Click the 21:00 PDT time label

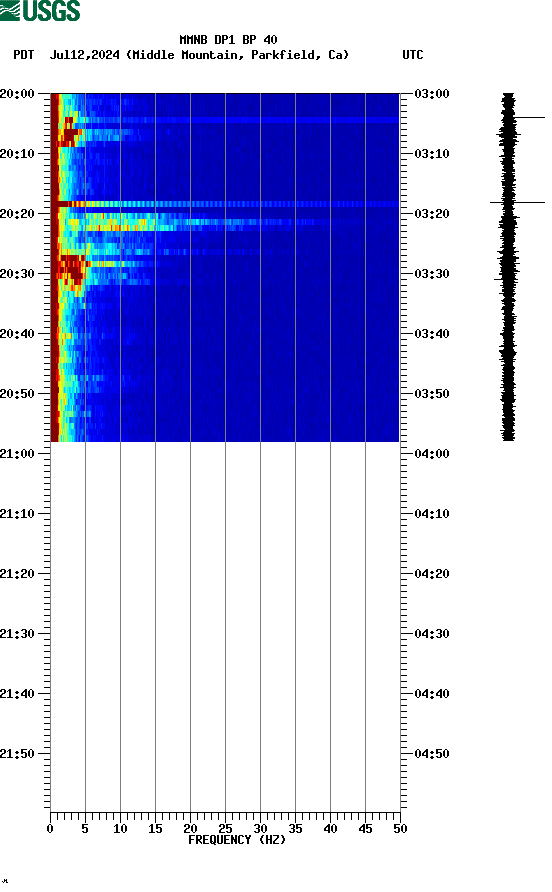pyautogui.click(x=17, y=454)
